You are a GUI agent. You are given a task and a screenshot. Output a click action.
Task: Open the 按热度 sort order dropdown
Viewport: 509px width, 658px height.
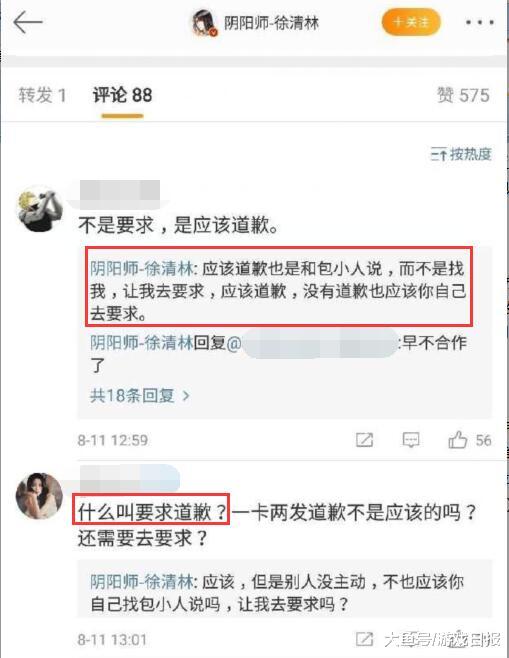click(461, 154)
